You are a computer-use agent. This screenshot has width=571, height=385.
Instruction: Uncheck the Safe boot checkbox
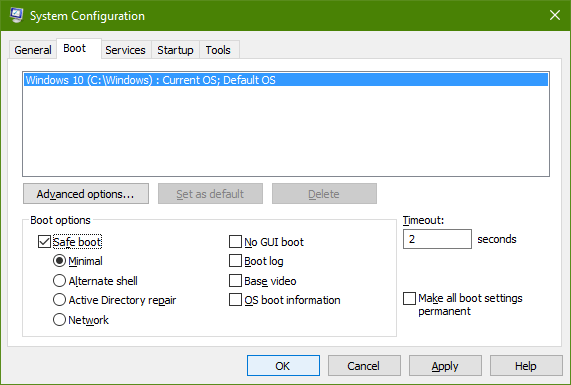(44, 242)
